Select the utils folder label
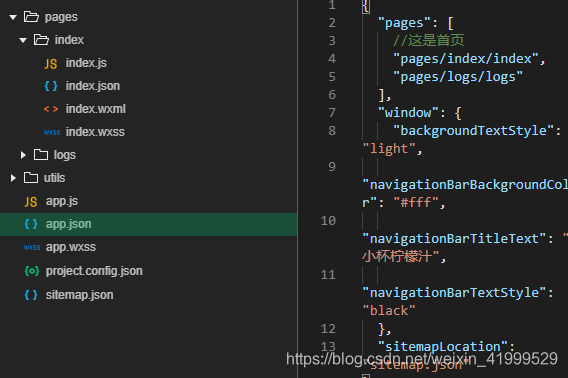This screenshot has height=378, width=568. coord(54,178)
